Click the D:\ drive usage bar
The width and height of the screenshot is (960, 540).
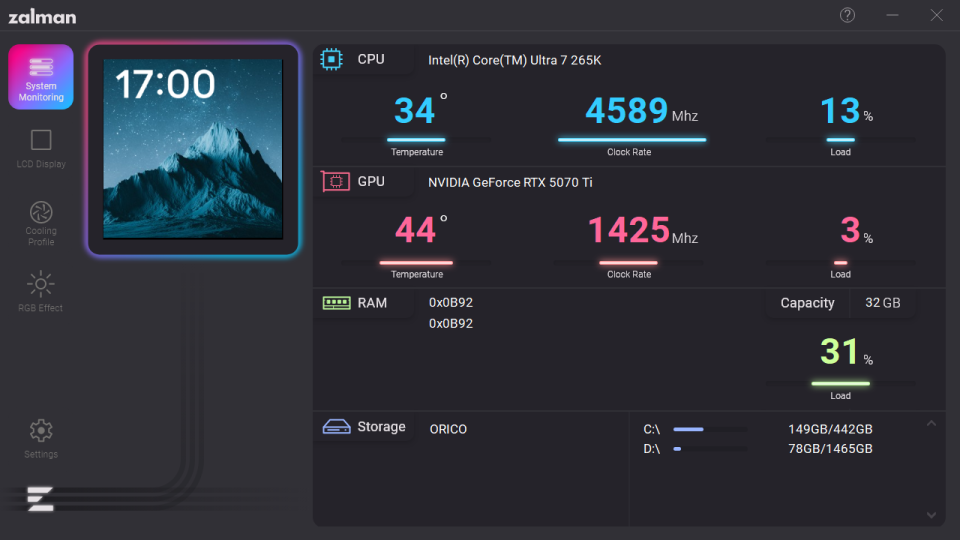tap(710, 449)
